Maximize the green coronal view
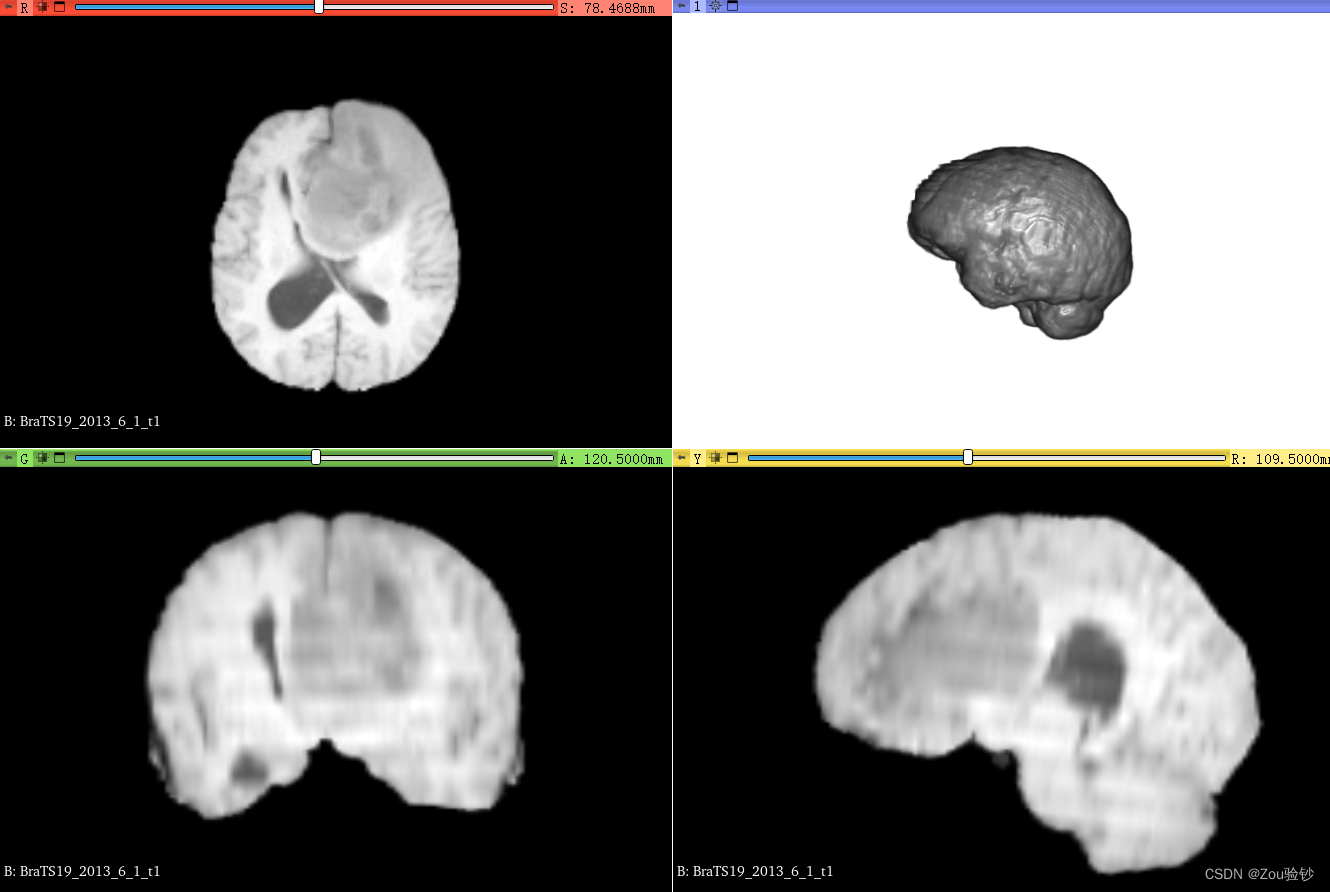Viewport: 1330px width, 892px height. [59, 457]
